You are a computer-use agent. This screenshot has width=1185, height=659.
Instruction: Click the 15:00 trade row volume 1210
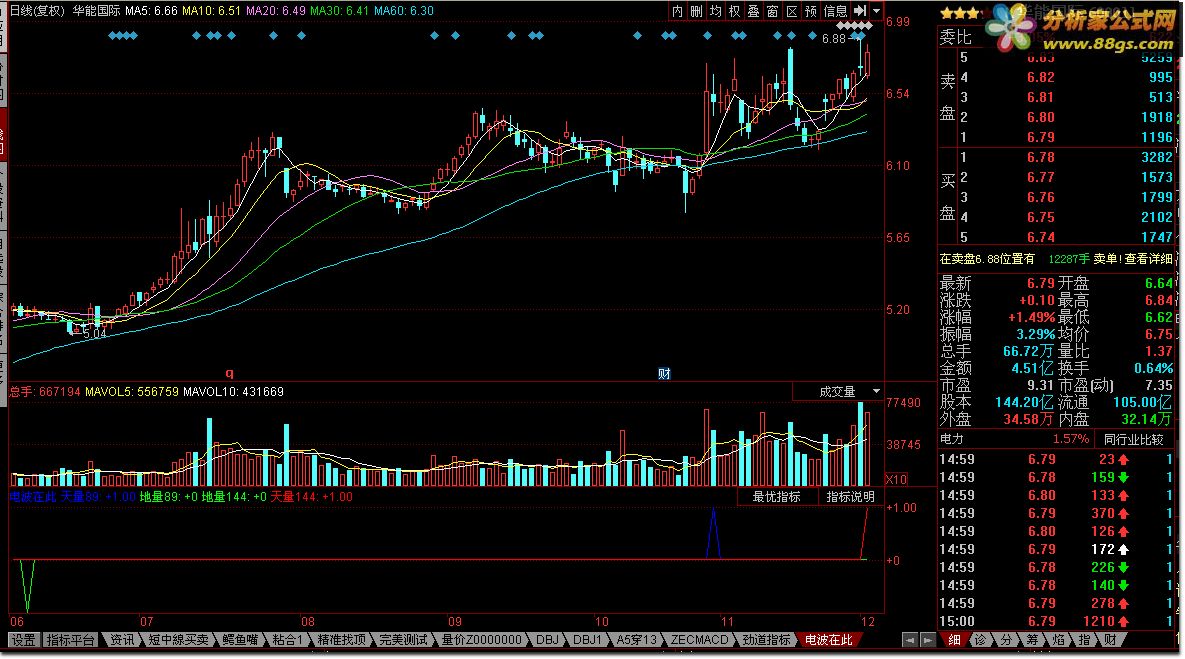tap(1099, 621)
